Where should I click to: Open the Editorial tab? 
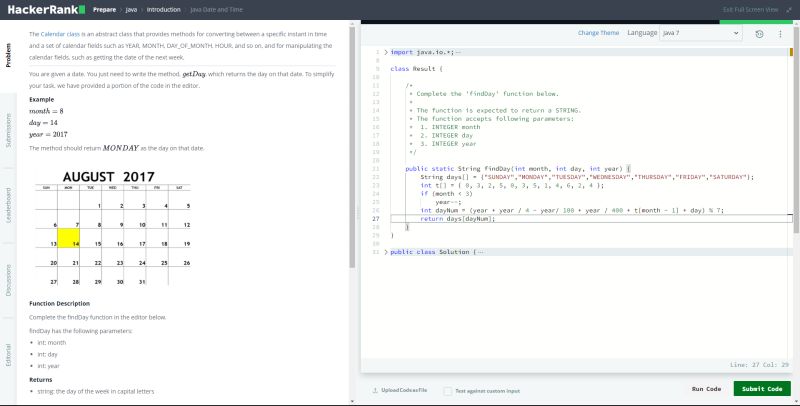9,354
